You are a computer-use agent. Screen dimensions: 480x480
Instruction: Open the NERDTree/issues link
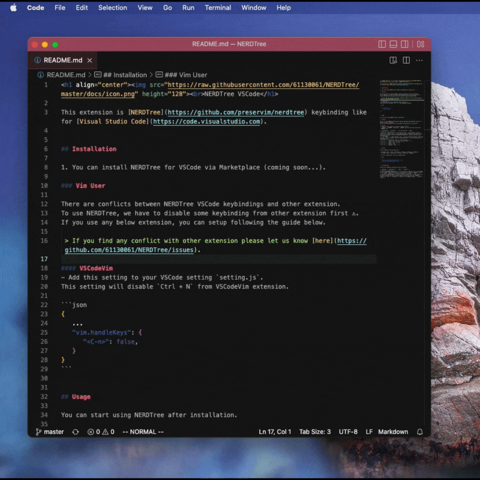point(129,250)
